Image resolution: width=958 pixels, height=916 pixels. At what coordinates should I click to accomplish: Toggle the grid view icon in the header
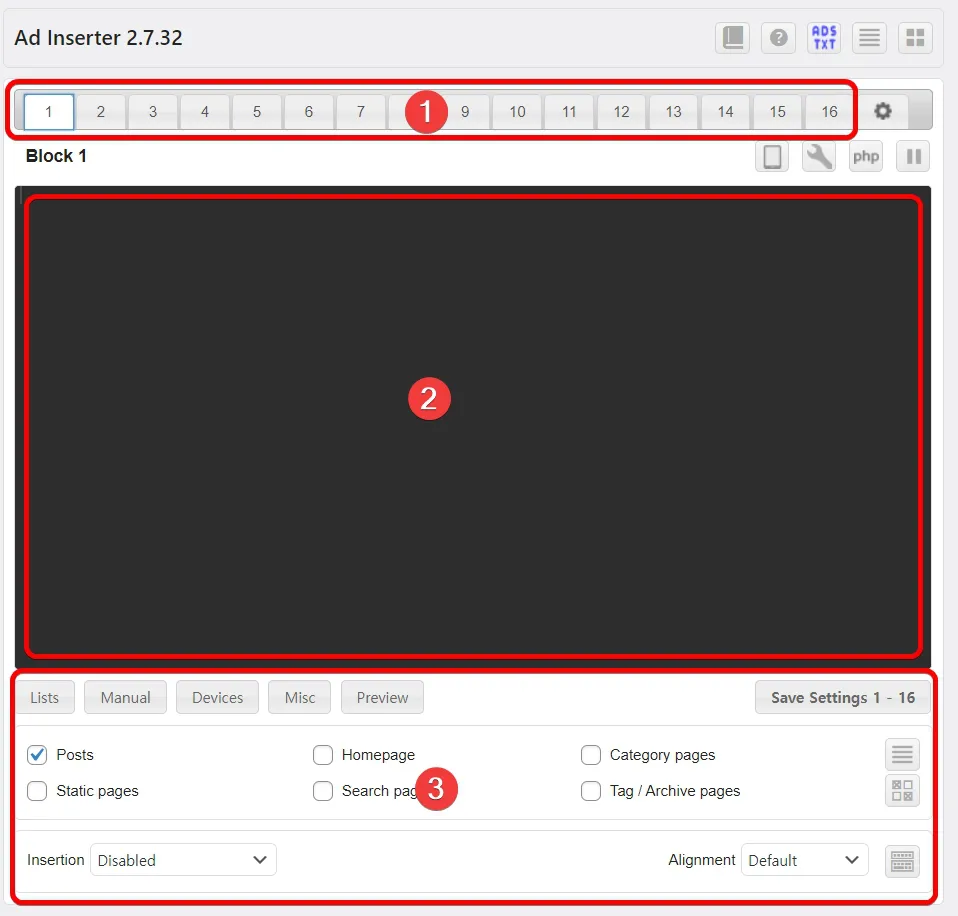tap(915, 38)
